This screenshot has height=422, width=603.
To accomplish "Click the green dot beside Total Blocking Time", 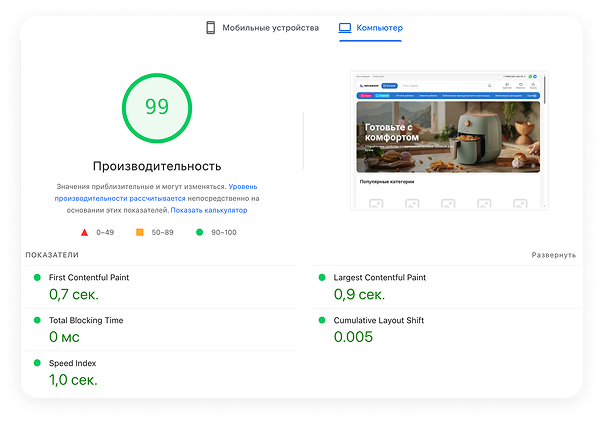I will [x=37, y=320].
